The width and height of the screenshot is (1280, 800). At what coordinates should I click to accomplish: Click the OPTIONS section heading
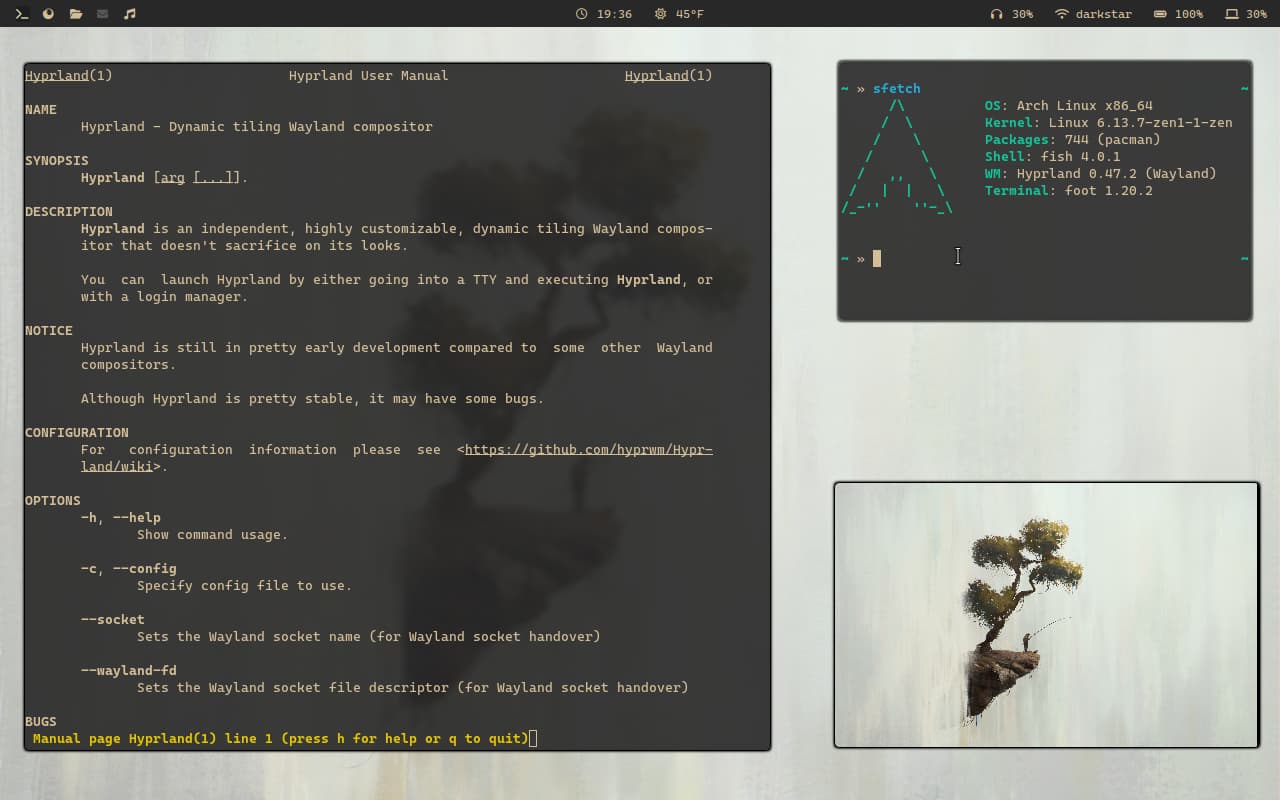(53, 501)
